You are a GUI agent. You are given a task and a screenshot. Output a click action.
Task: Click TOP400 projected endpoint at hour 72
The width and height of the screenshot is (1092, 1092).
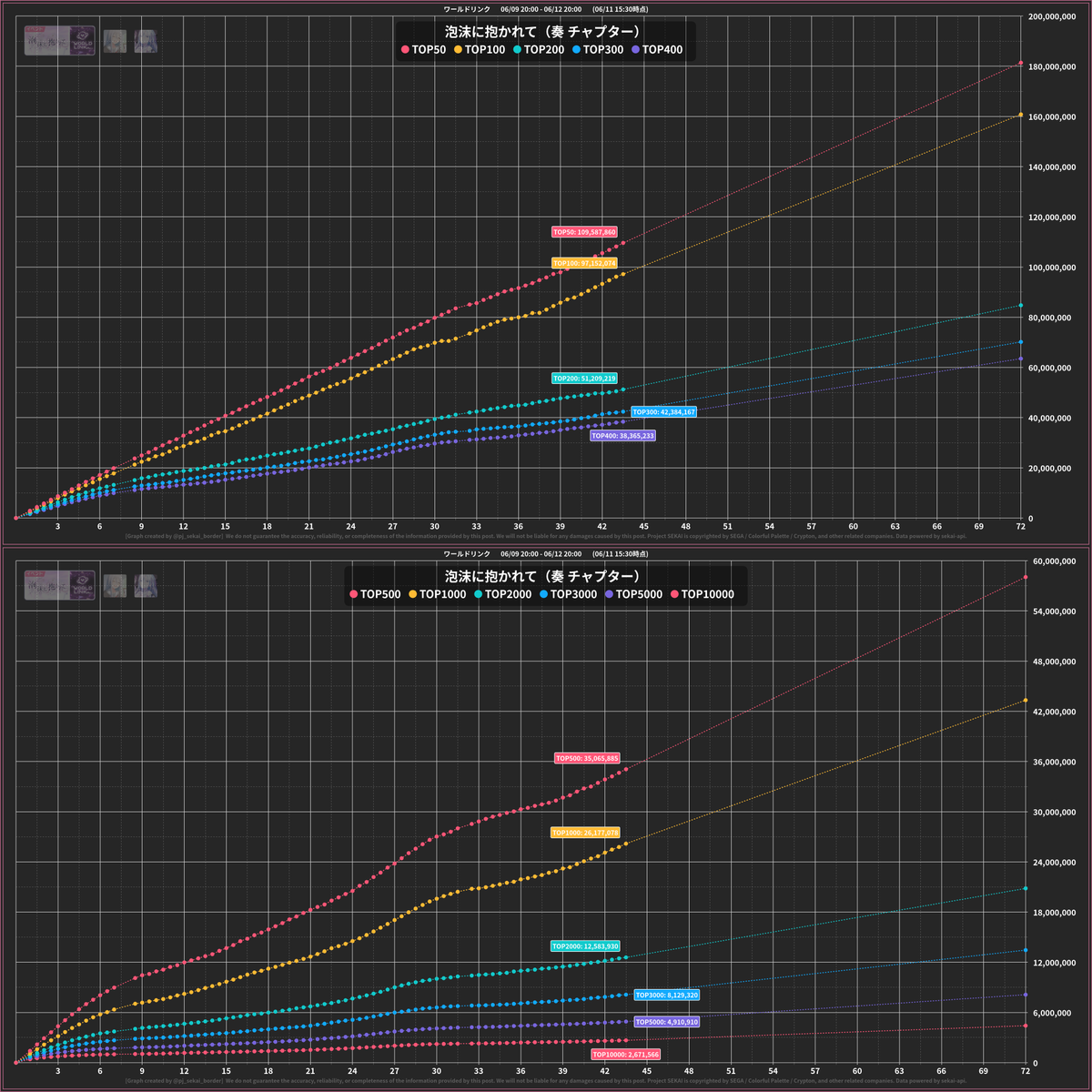[x=1021, y=359]
